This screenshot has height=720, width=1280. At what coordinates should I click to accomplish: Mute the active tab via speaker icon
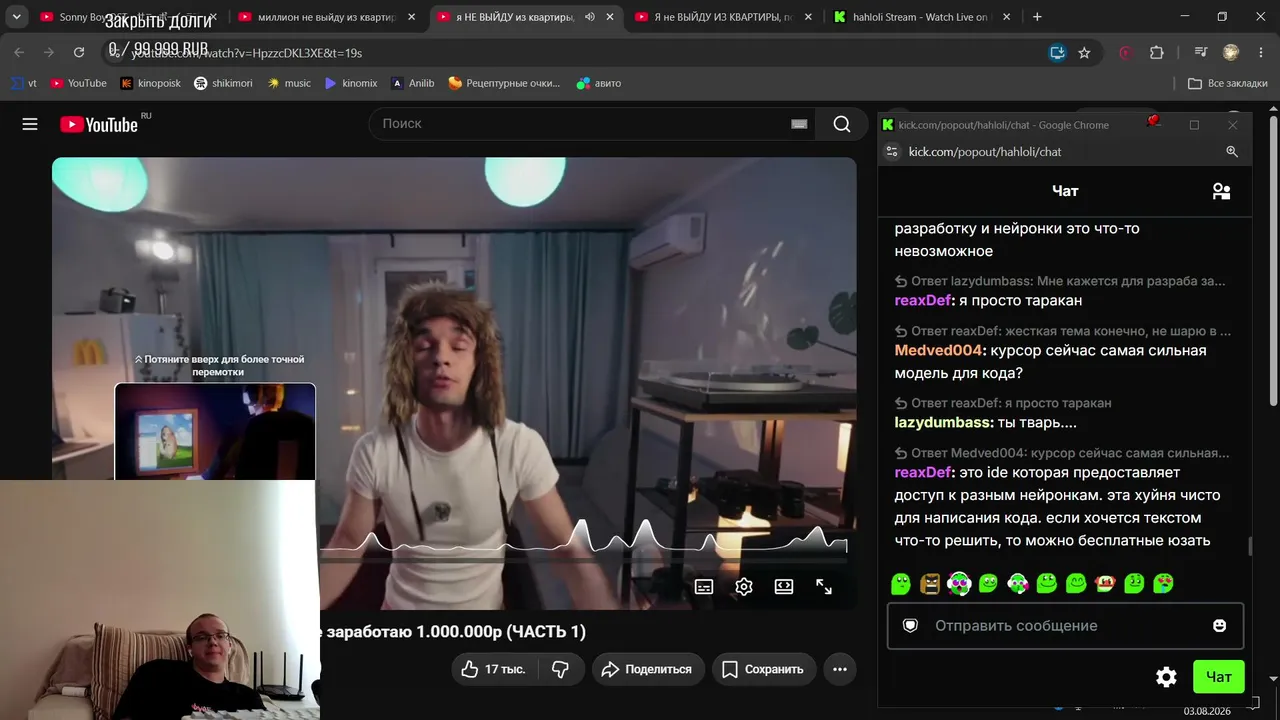click(x=589, y=17)
